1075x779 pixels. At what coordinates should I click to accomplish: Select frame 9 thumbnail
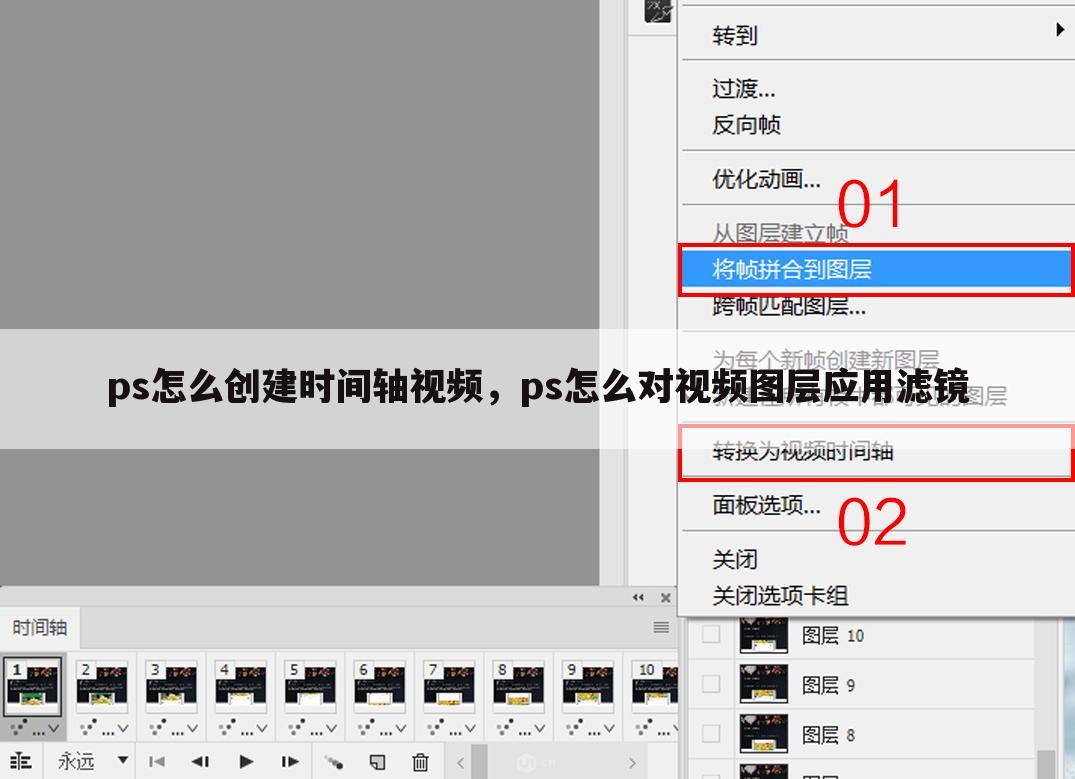pos(588,686)
